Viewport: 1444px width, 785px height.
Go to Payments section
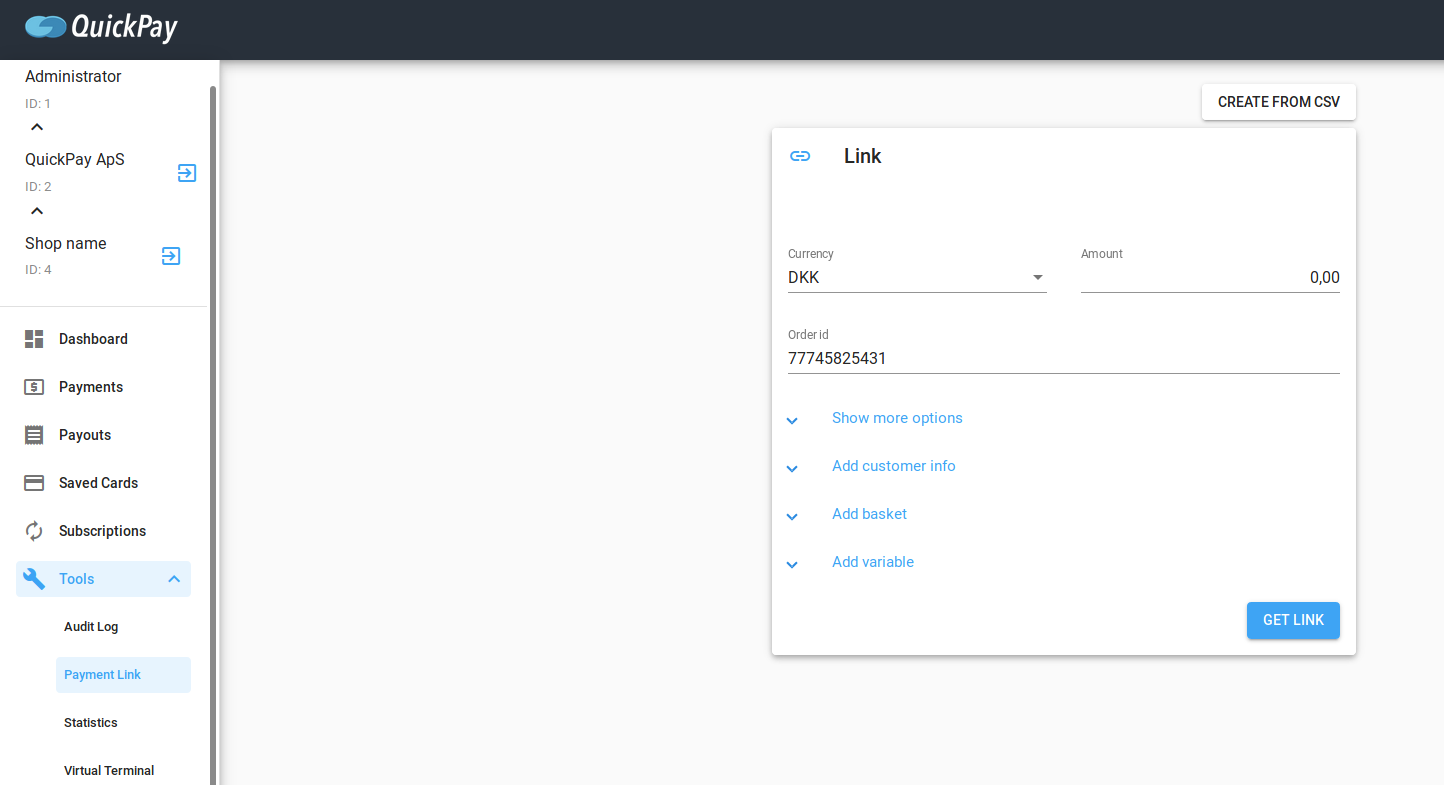pos(91,387)
